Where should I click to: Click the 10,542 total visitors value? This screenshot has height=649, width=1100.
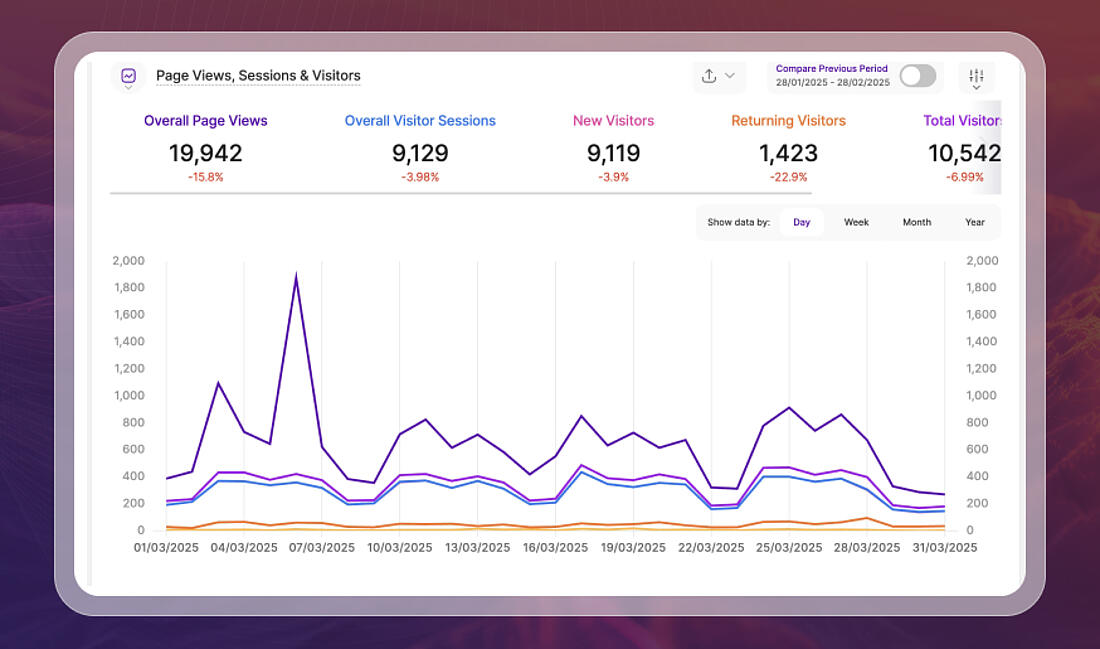[965, 153]
